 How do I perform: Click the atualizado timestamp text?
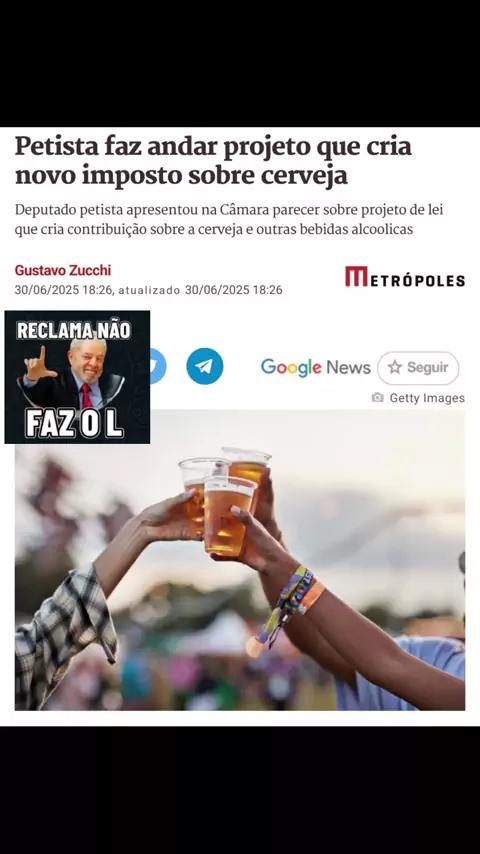click(x=200, y=290)
